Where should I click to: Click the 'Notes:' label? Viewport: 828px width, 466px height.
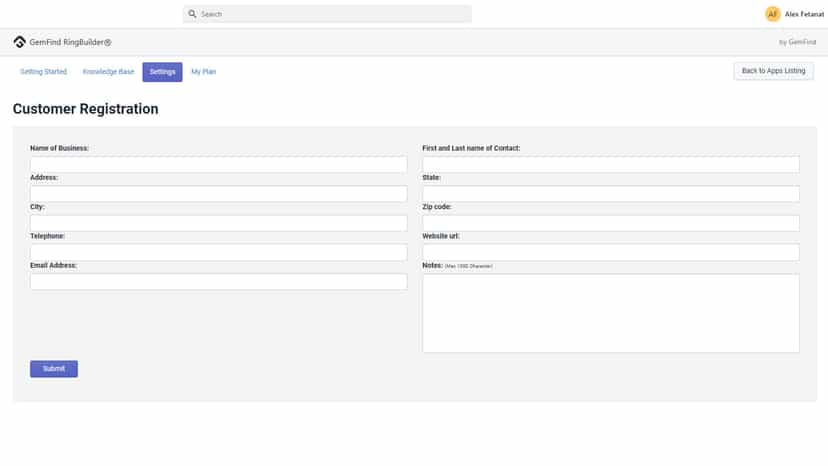[432, 265]
